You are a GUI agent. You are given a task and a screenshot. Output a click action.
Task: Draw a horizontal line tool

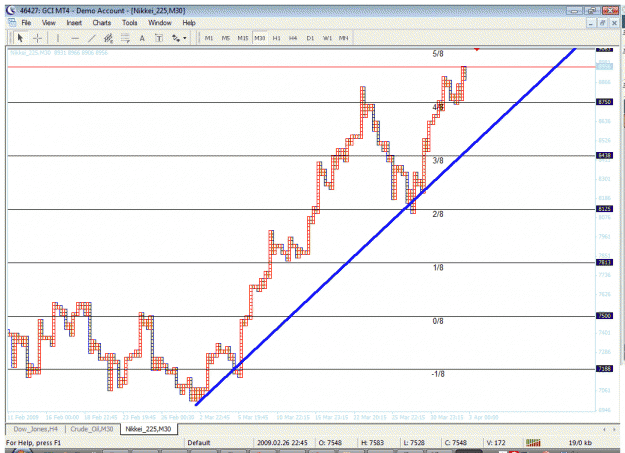(75, 38)
